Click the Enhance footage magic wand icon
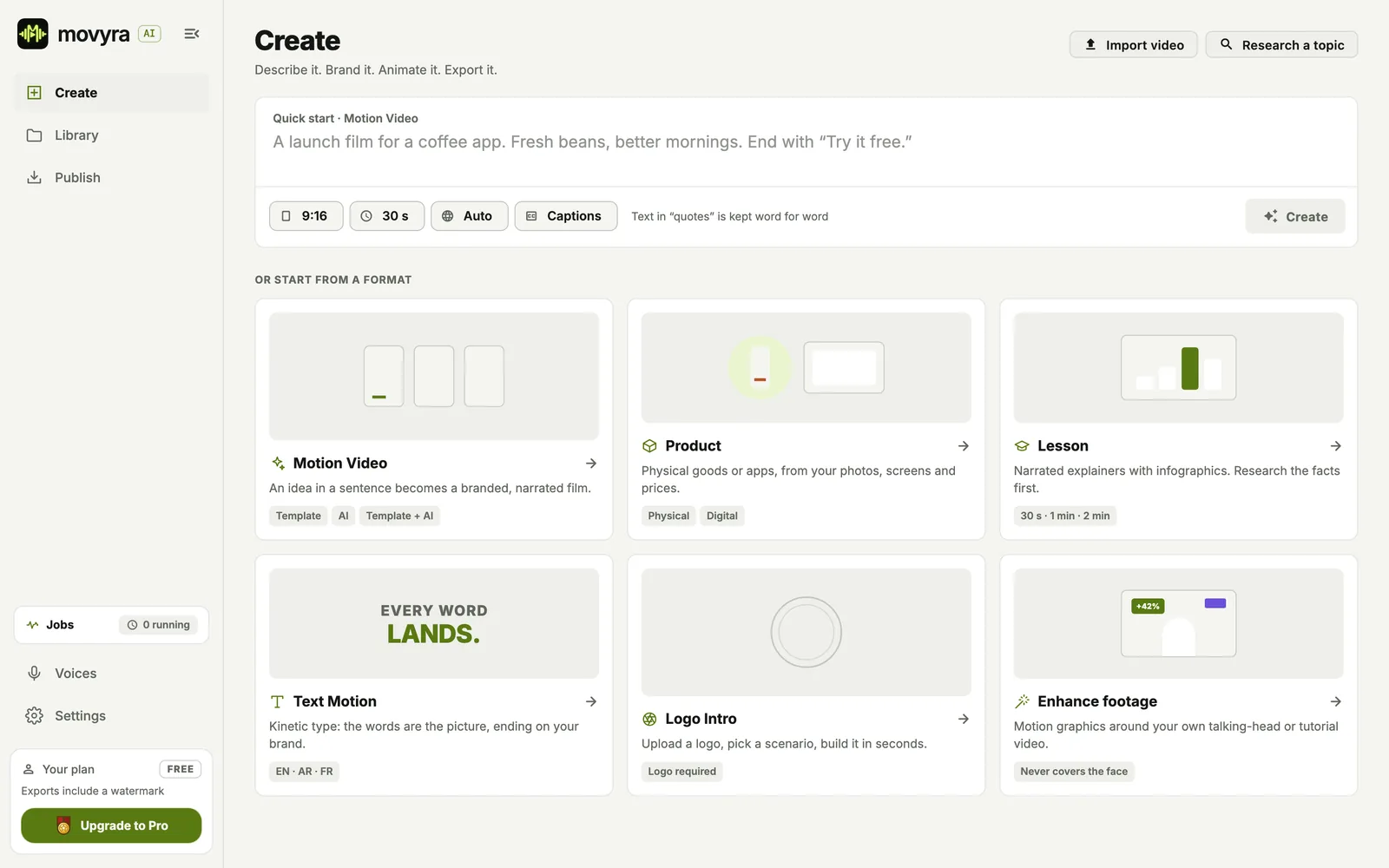The image size is (1389, 868). [1022, 701]
